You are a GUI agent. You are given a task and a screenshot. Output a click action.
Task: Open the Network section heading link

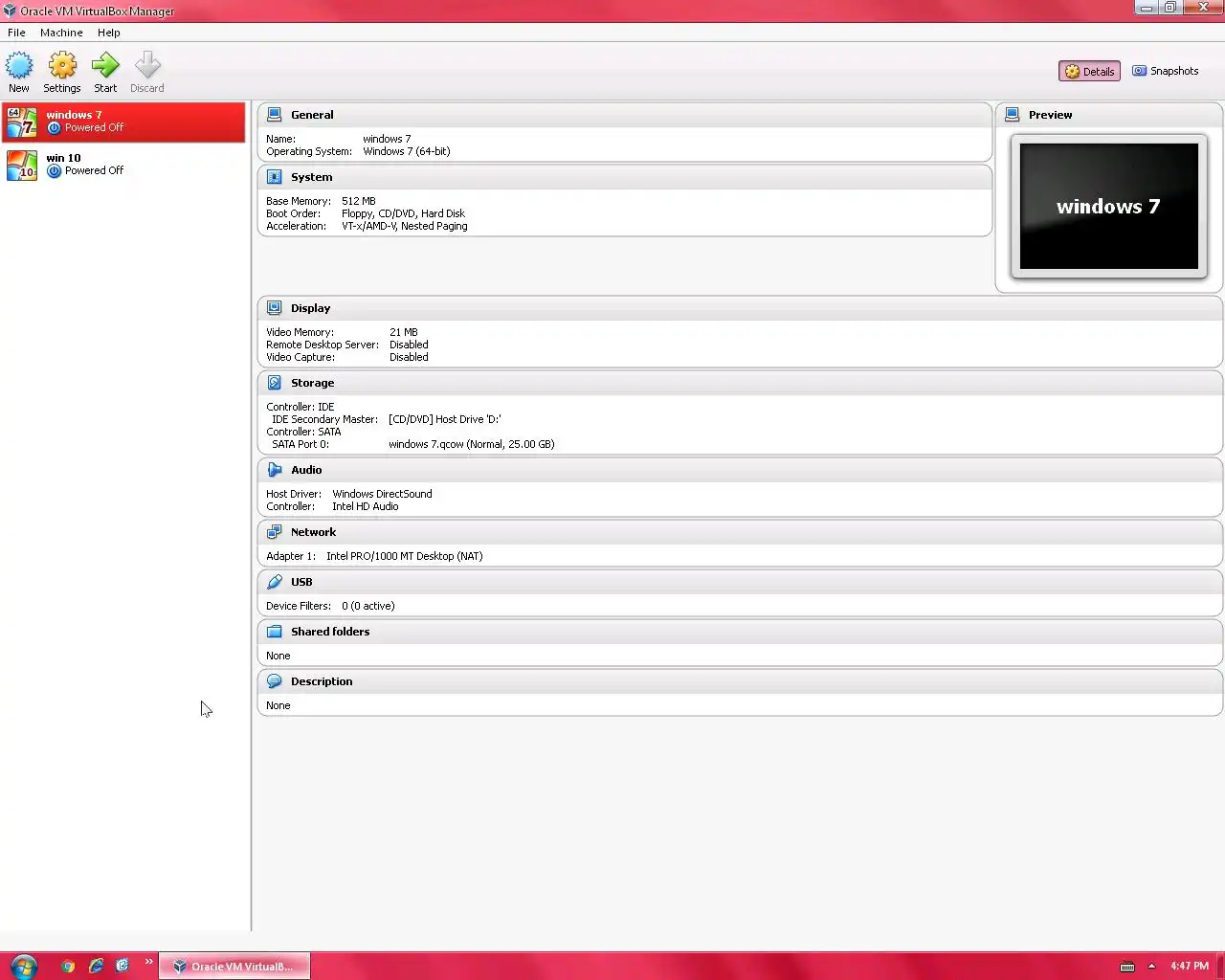(x=313, y=532)
